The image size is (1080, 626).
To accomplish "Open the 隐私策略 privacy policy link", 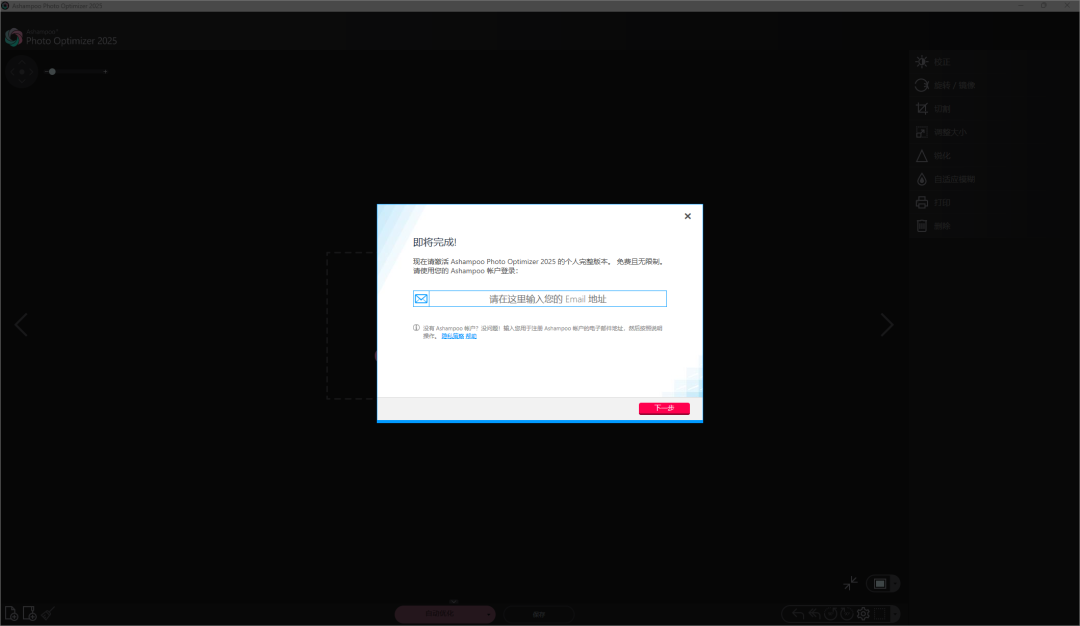I will point(453,336).
